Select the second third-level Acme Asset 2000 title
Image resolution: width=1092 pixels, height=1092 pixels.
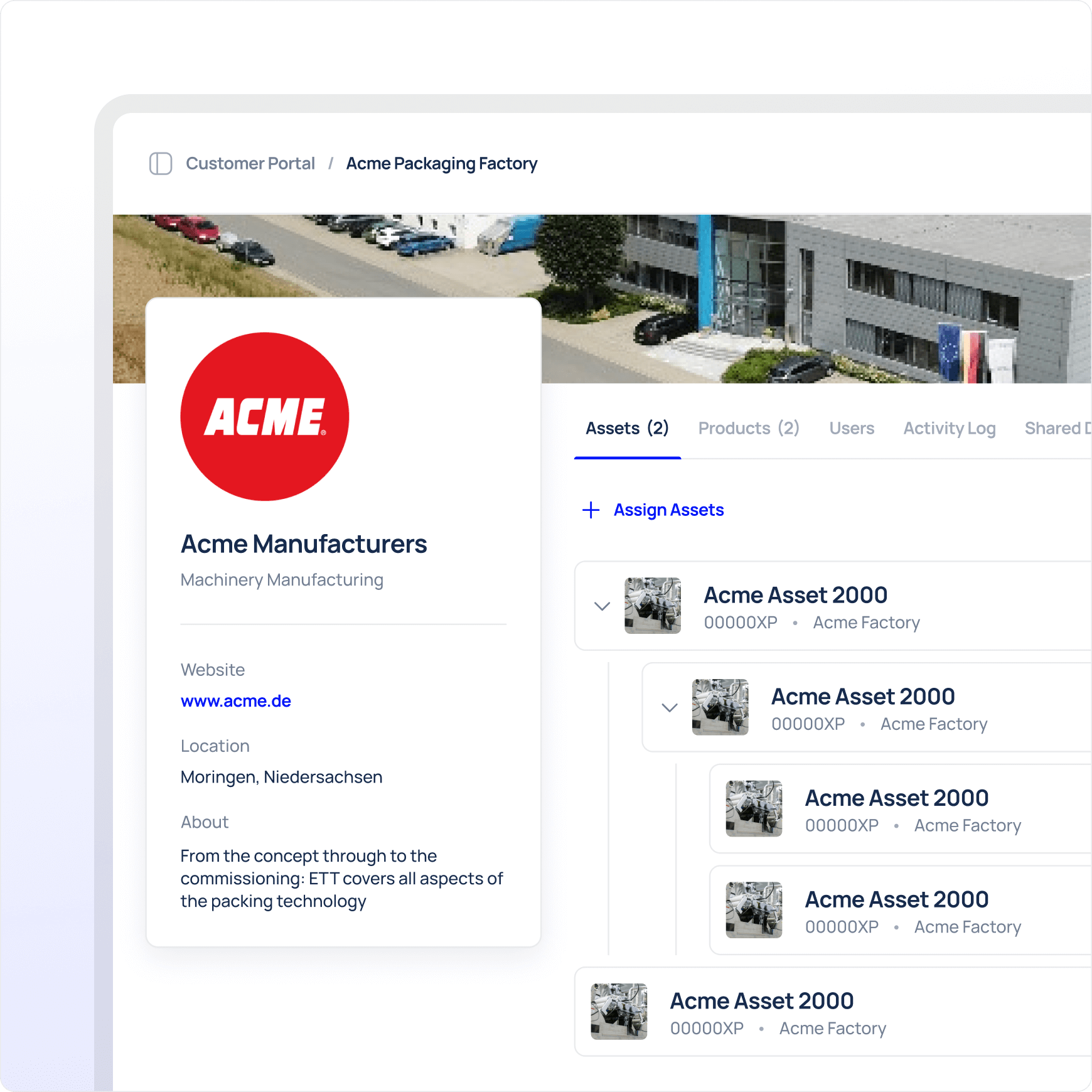tap(897, 900)
